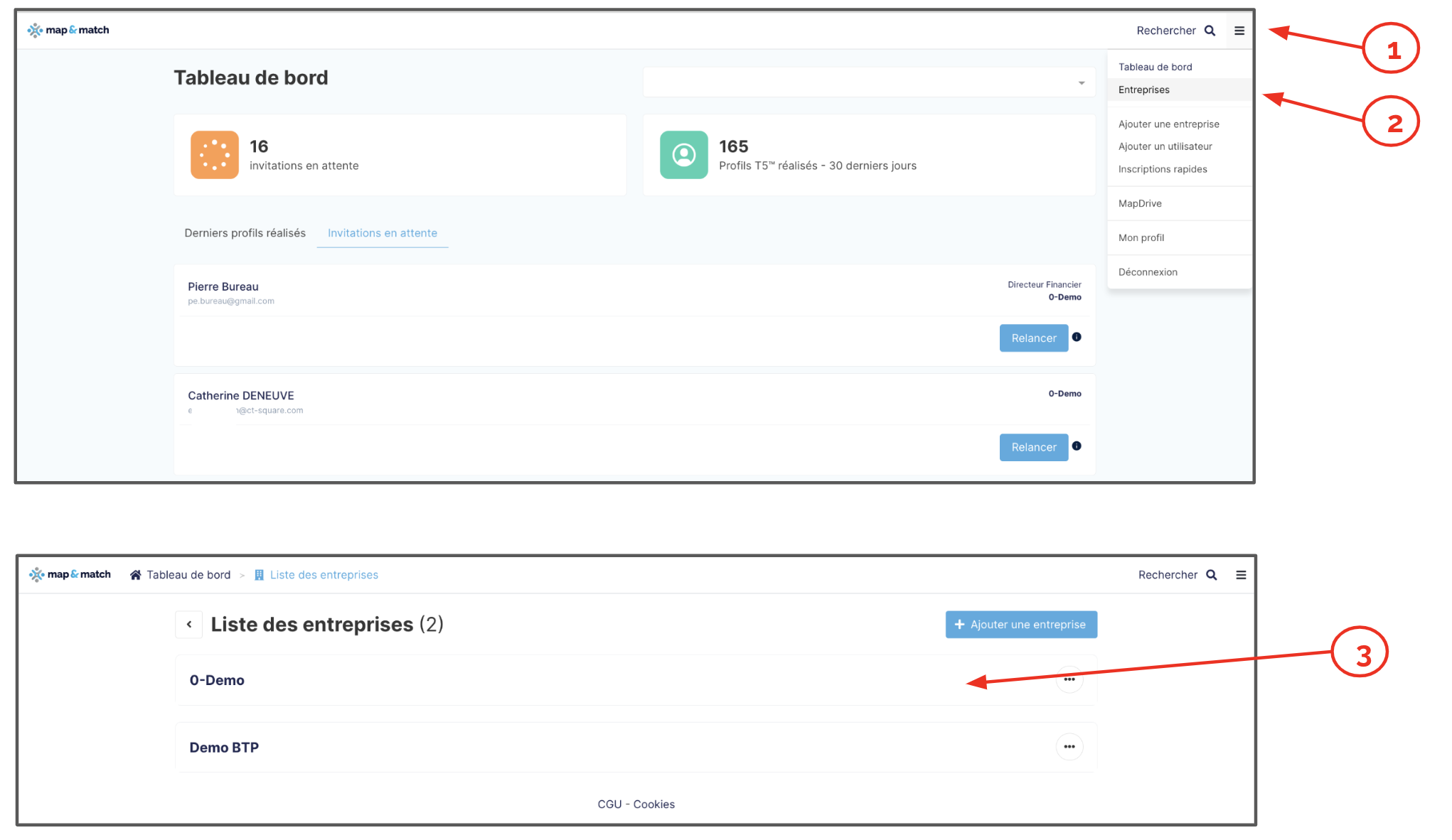
Task: Click orange pending invitations icon
Action: (x=214, y=155)
